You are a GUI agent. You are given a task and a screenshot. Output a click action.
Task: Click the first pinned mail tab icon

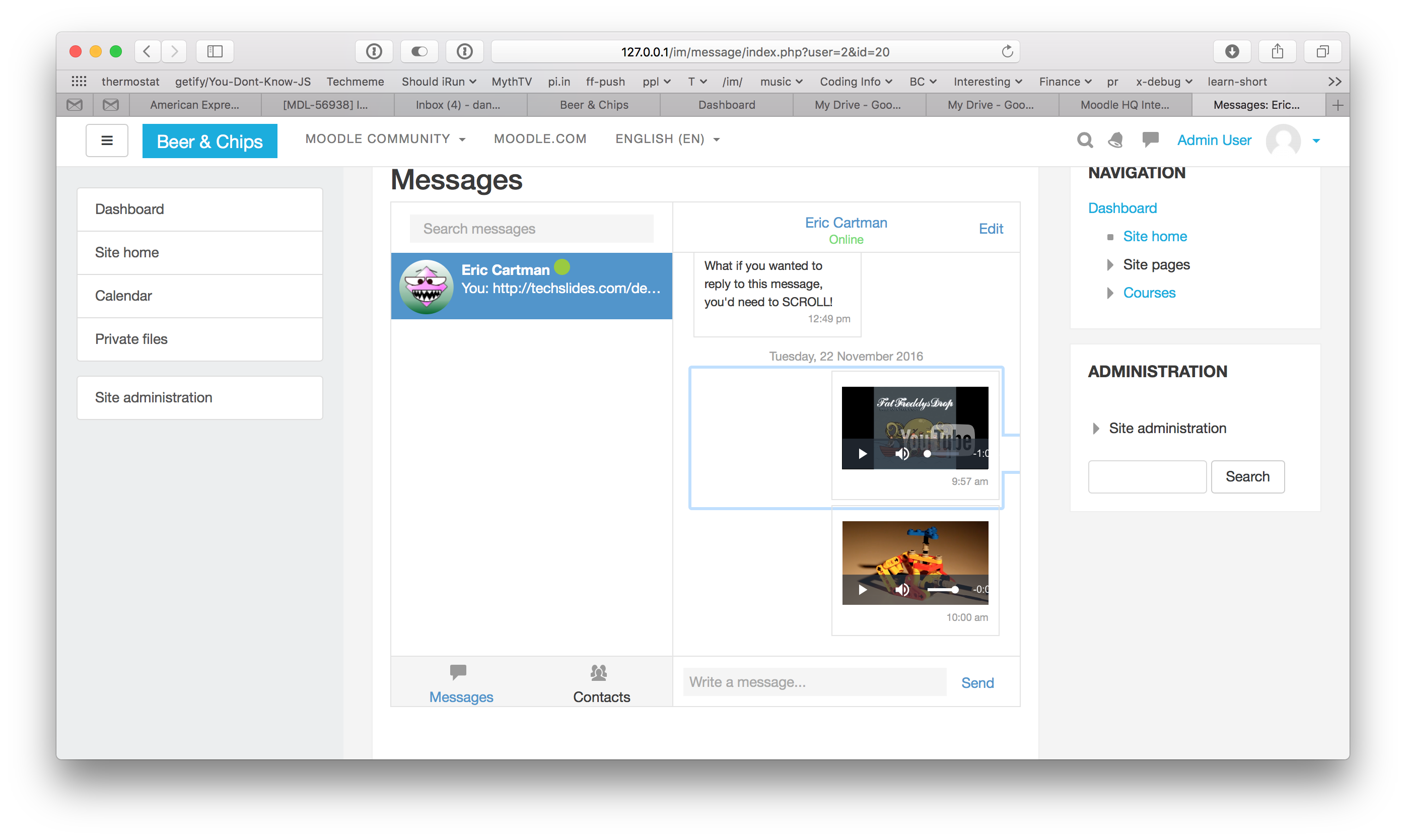pos(75,105)
